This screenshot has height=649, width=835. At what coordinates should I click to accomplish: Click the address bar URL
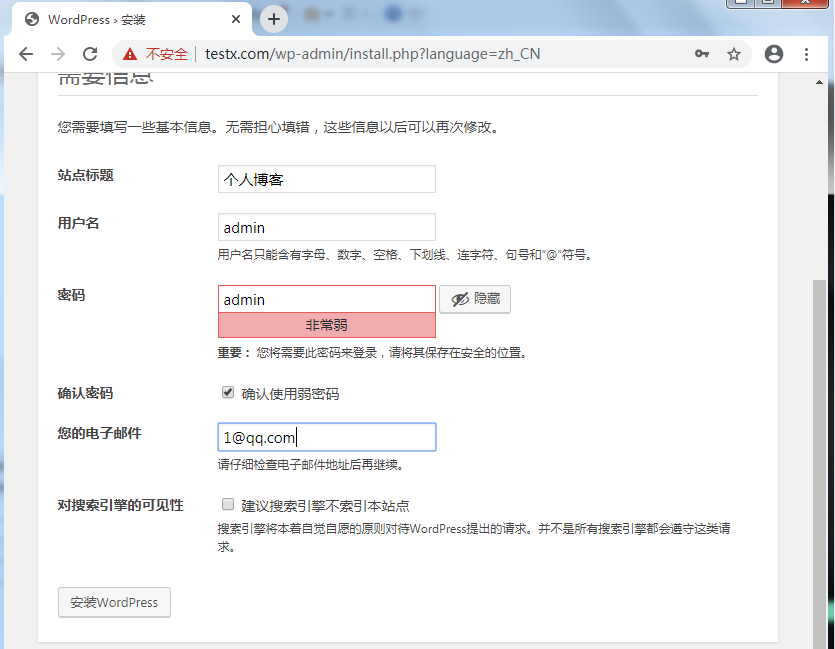pos(372,54)
